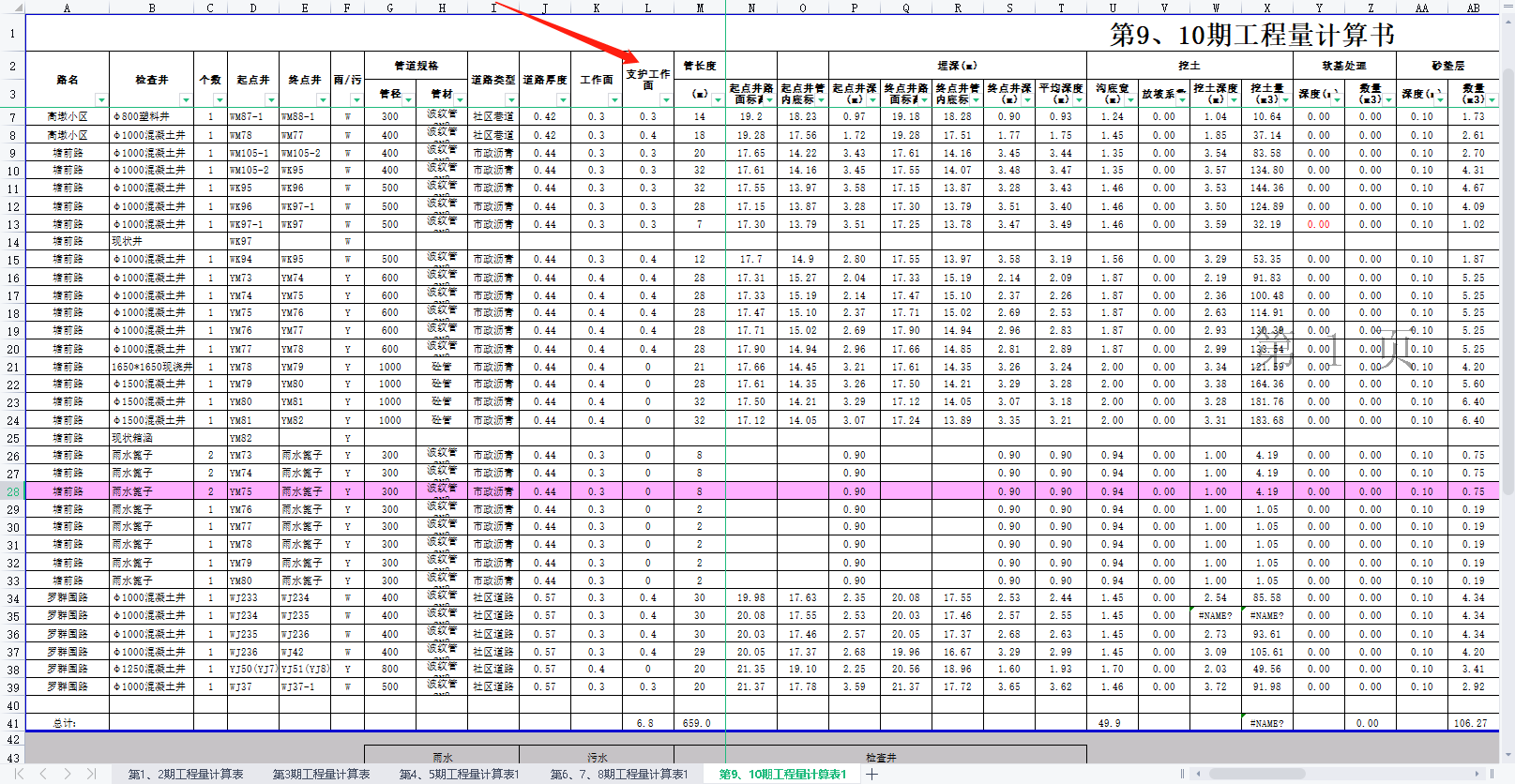Viewport: 1515px width, 784px height.
Task: Jump to the last sheet with navigation arrow
Action: (x=92, y=774)
